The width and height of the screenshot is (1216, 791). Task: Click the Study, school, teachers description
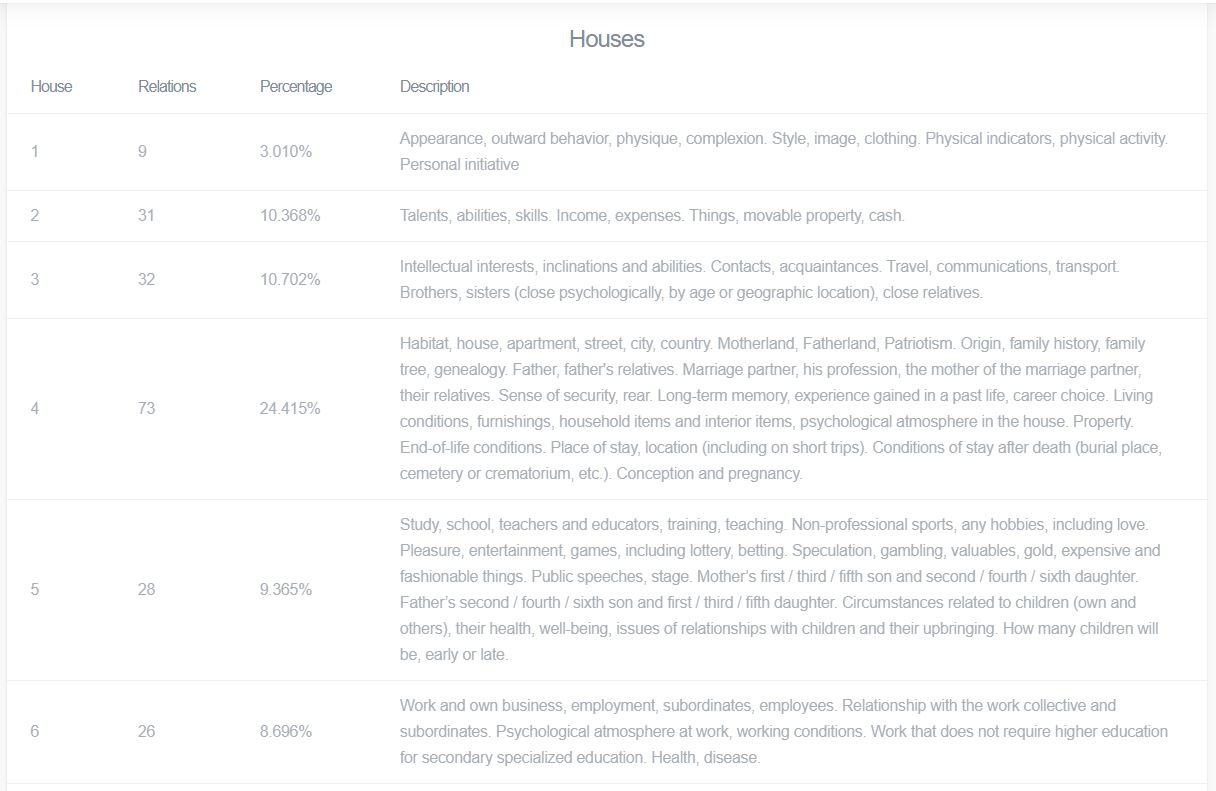click(780, 590)
